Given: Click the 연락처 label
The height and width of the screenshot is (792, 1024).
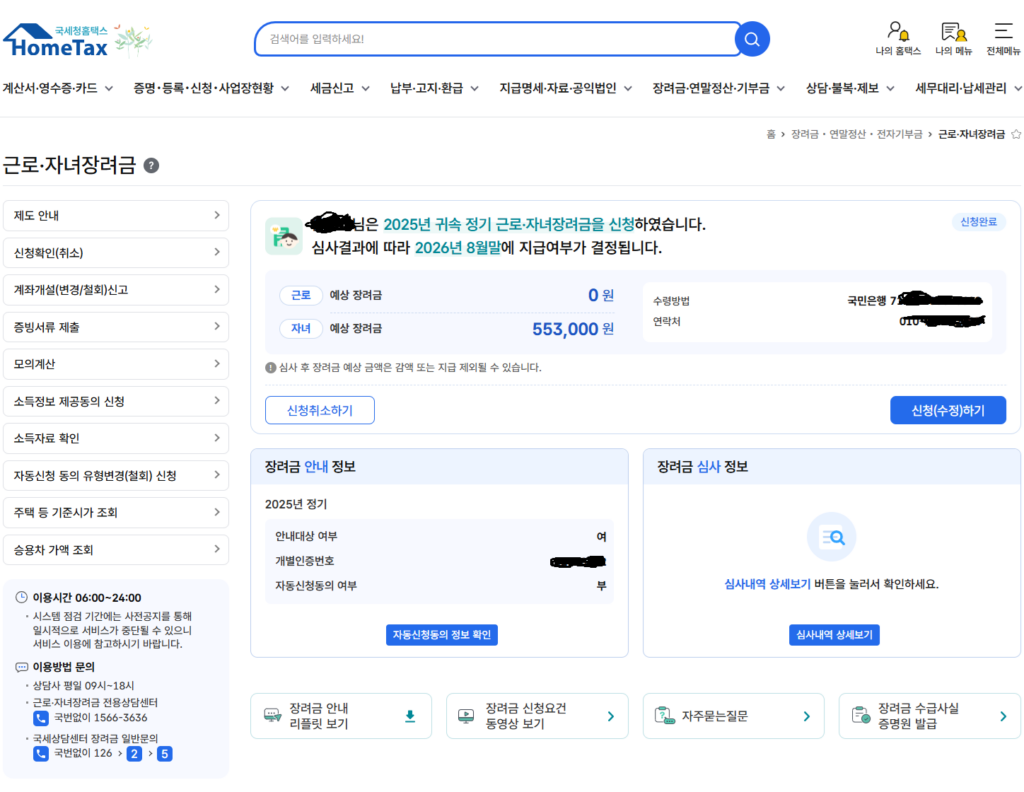Looking at the screenshot, I should (x=667, y=322).
